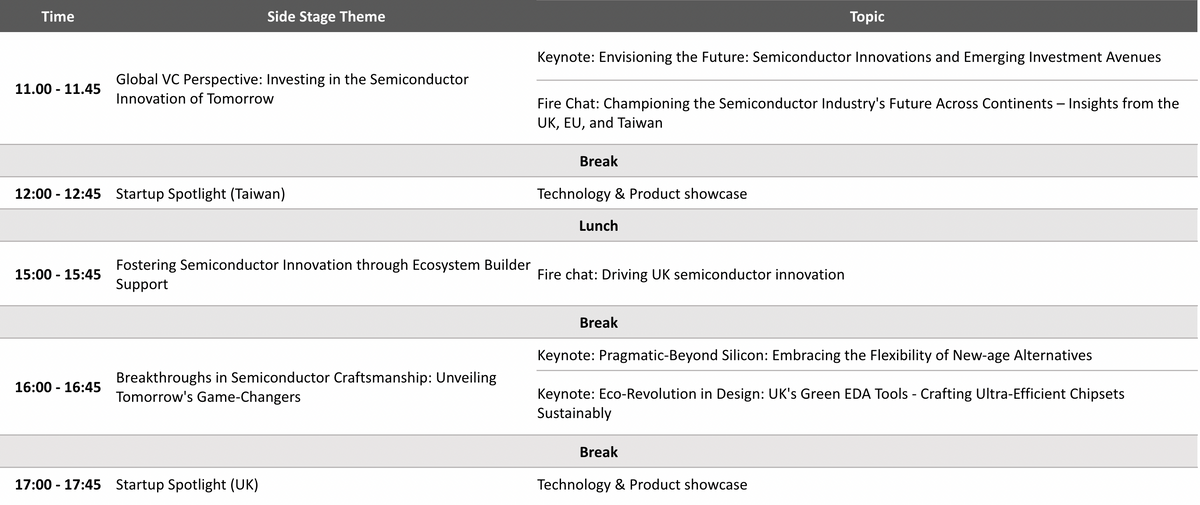Click the first Break row
This screenshot has width=1200, height=505.
[598, 161]
